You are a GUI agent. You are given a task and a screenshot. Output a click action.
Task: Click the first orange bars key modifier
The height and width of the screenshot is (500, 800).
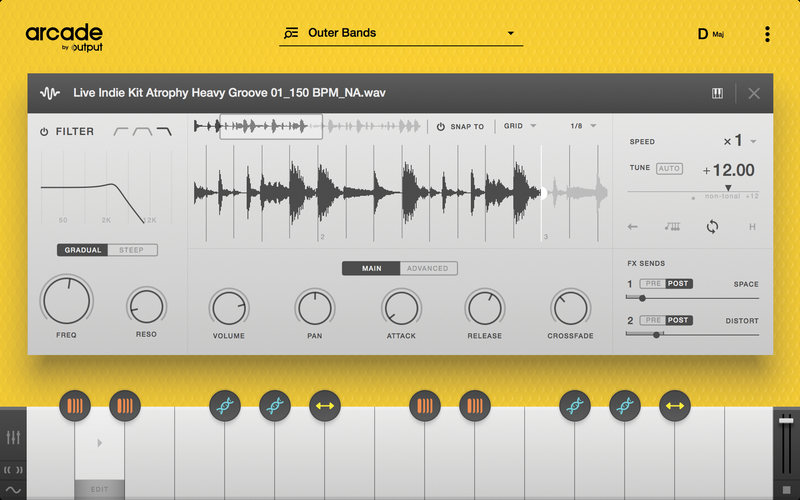[x=75, y=406]
